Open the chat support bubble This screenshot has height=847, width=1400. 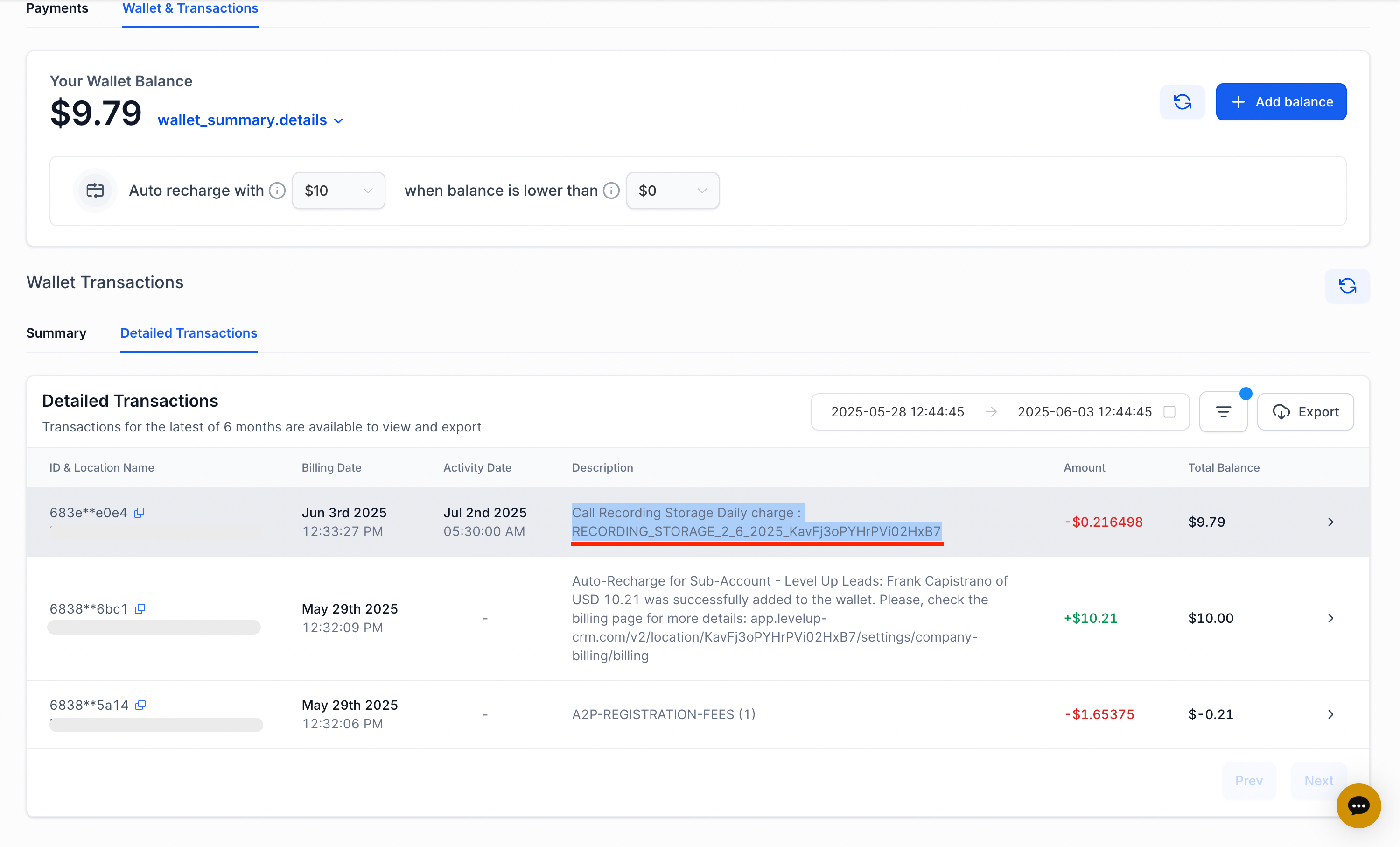(x=1358, y=805)
